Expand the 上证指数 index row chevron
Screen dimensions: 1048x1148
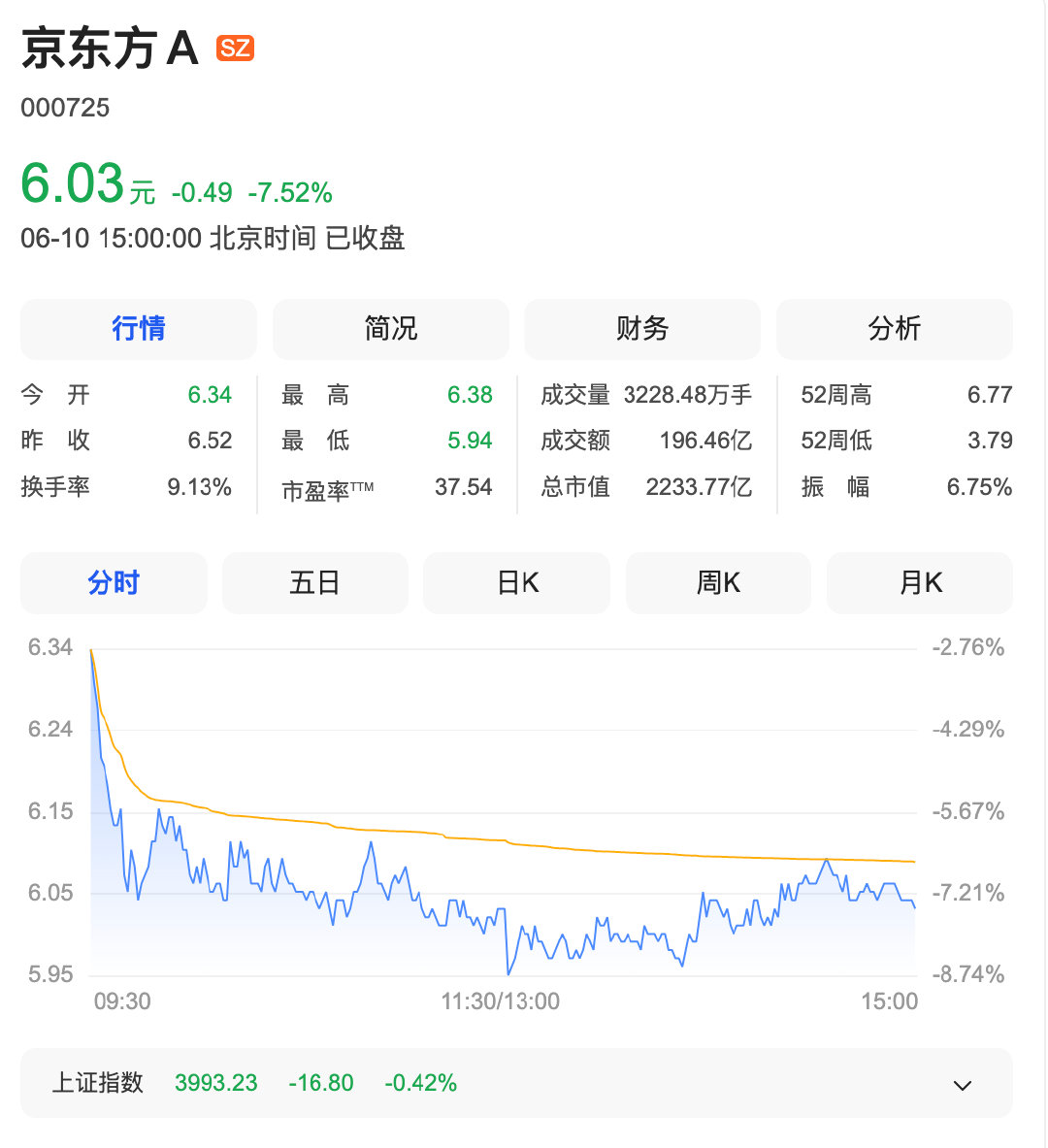(963, 1085)
